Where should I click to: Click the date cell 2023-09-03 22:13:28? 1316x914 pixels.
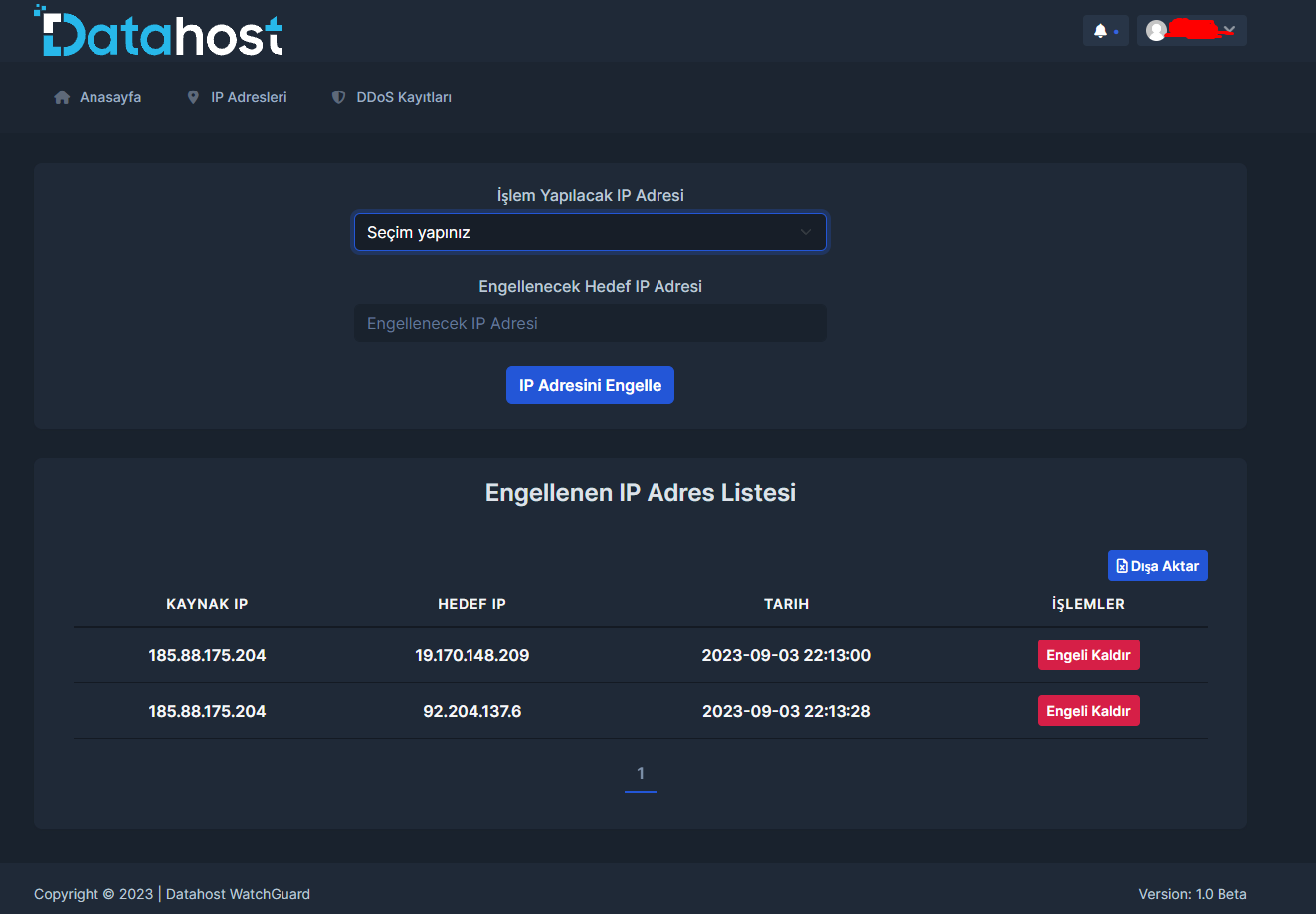(786, 711)
